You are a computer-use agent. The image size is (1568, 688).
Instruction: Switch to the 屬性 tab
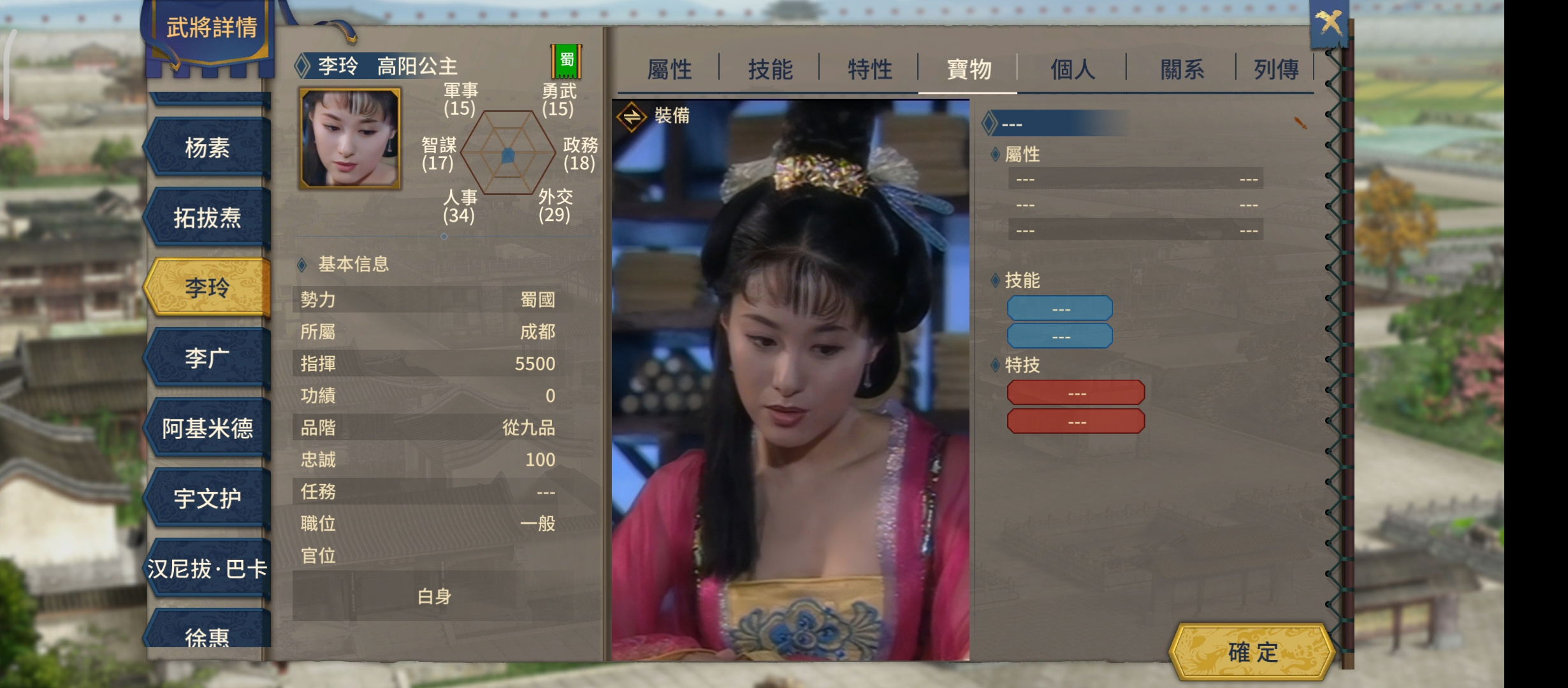pyautogui.click(x=669, y=69)
